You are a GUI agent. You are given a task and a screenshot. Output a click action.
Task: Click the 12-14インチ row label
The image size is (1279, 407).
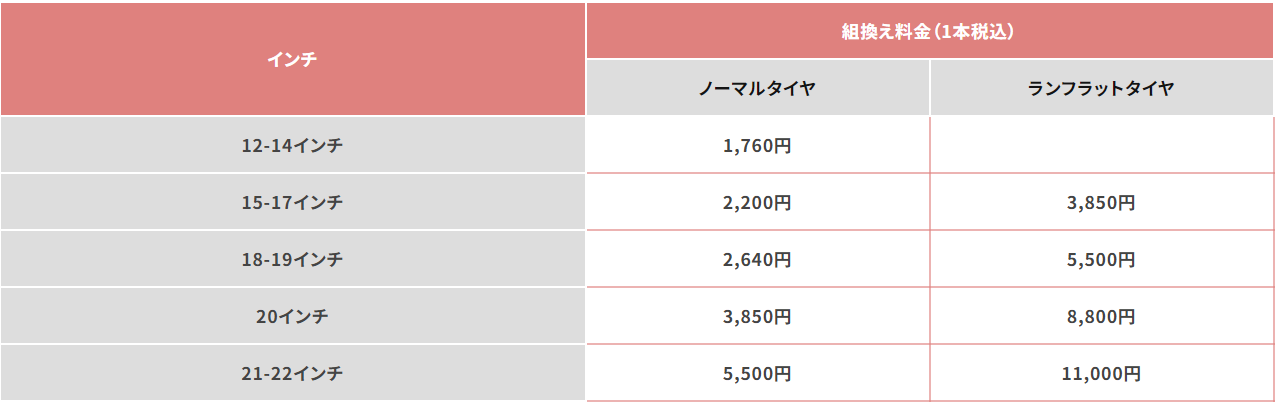[292, 145]
